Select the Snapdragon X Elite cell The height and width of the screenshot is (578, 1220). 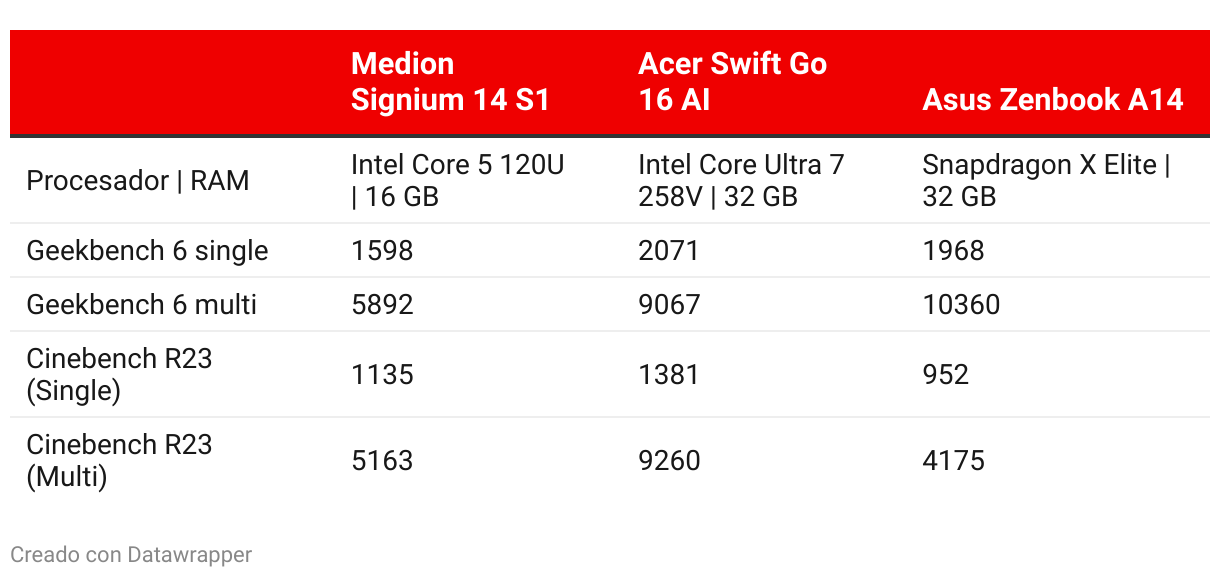(x=1046, y=181)
